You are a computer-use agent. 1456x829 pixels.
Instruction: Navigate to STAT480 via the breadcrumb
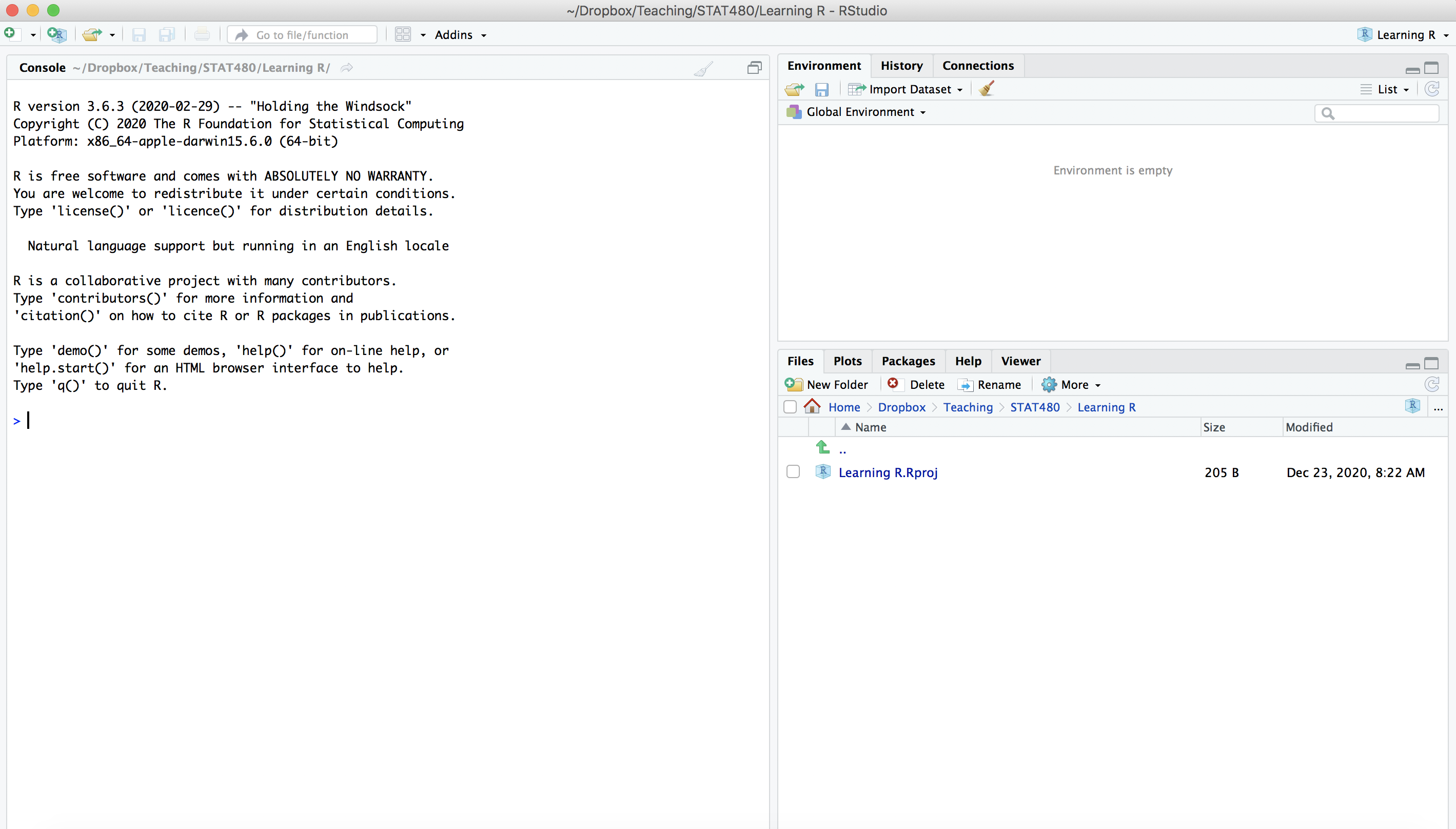click(1035, 407)
